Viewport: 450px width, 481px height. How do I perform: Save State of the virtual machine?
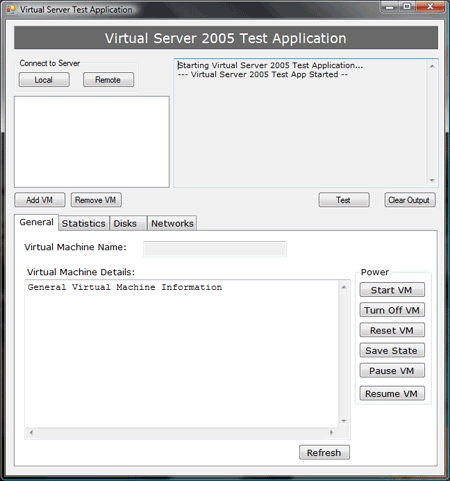(392, 350)
